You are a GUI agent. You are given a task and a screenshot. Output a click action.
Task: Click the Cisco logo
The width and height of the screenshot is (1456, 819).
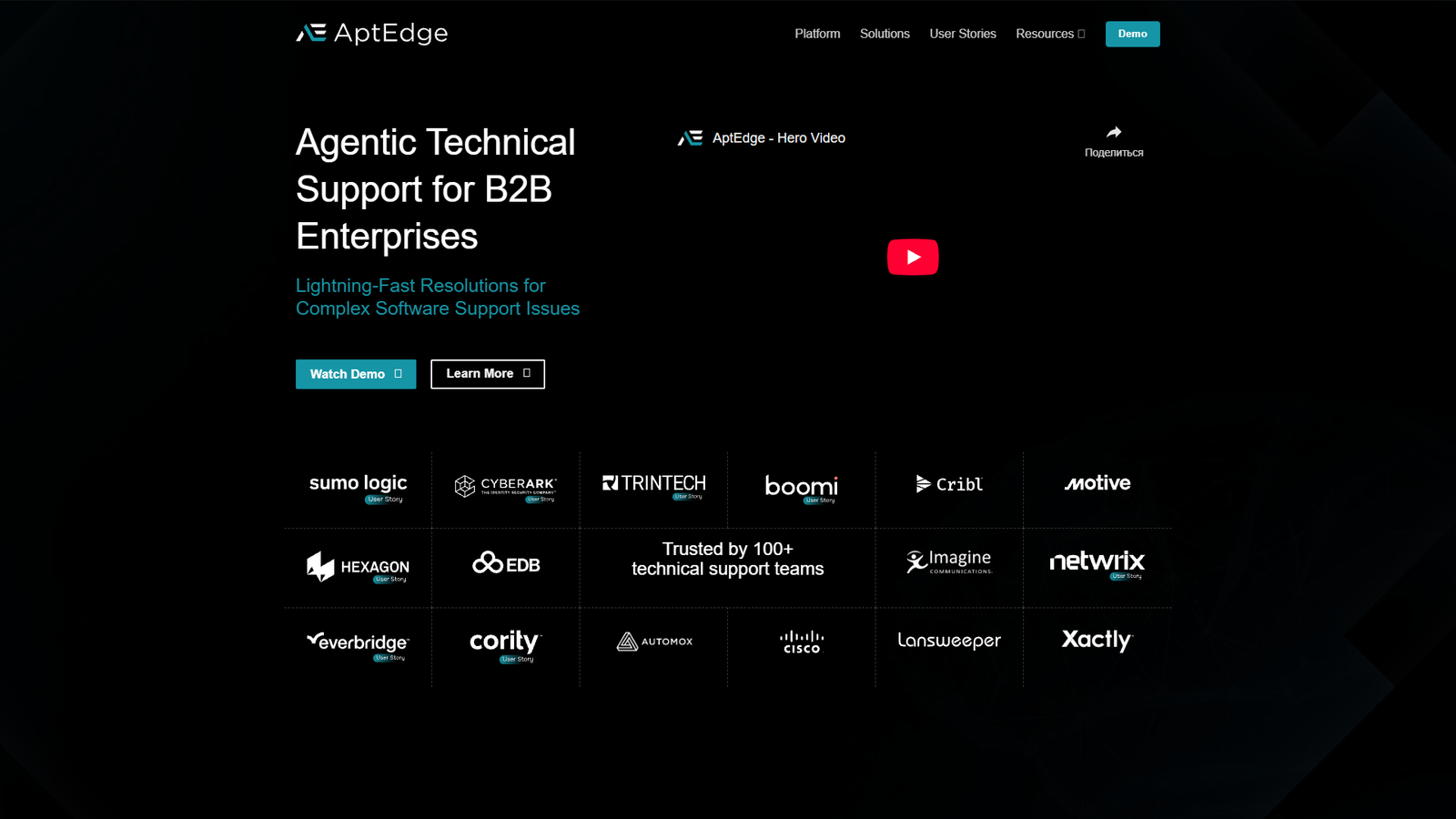pyautogui.click(x=802, y=642)
